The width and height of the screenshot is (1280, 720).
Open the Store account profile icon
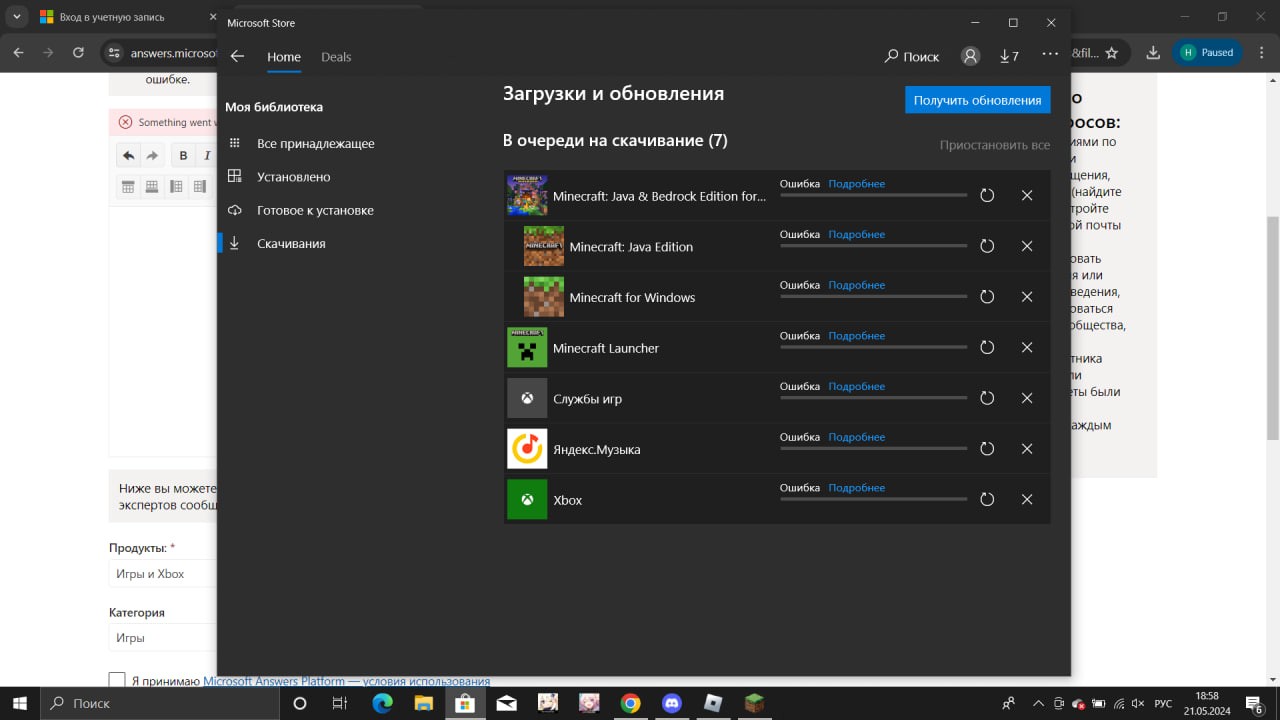970,57
